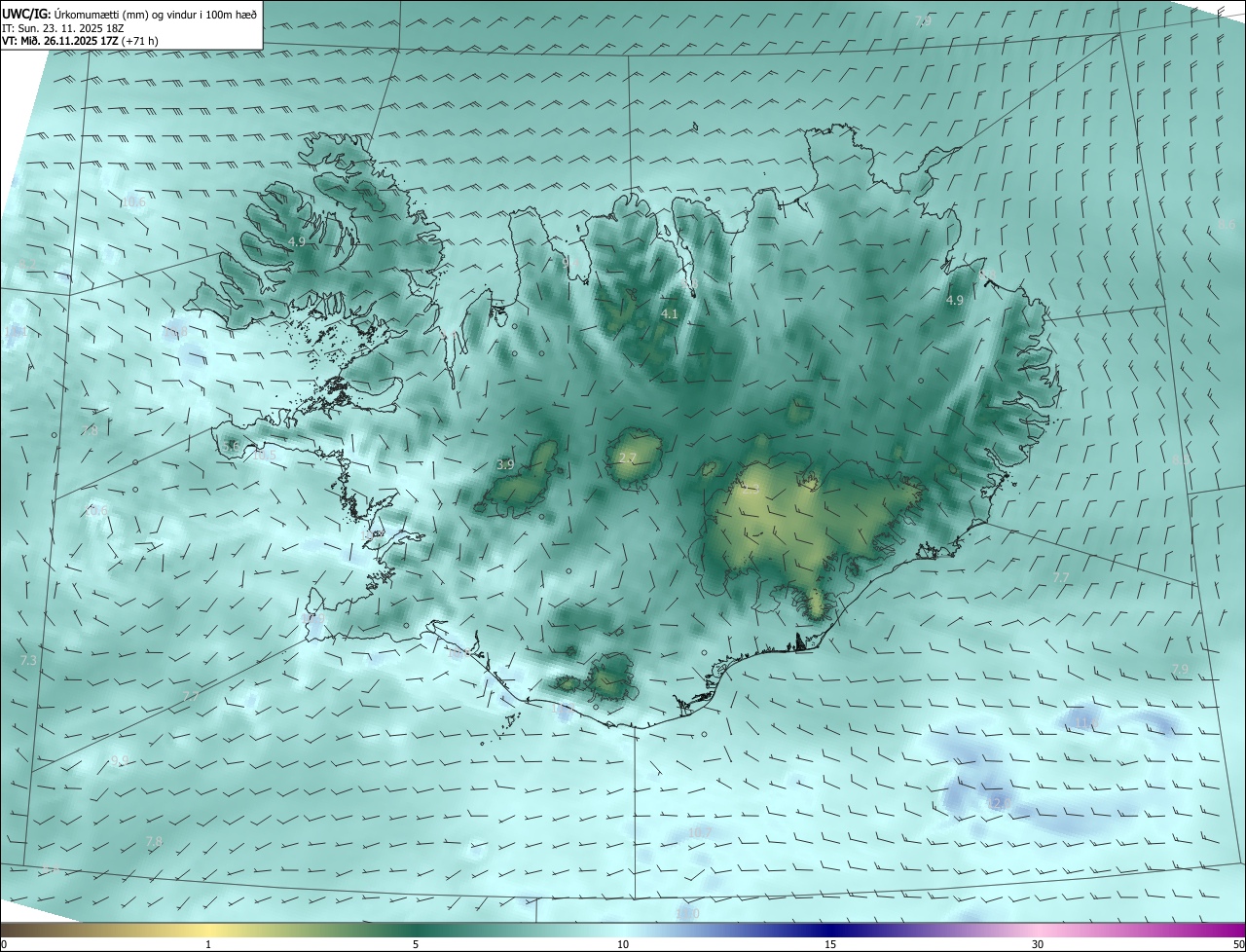Click the colorbar tick label 30
The image size is (1246, 952).
[1038, 944]
